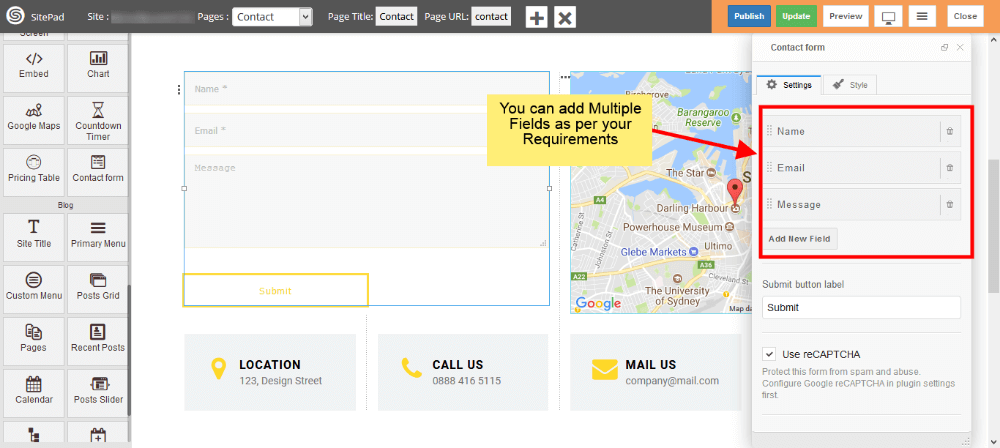1000x448 pixels.
Task: Select the Primary Menu widget
Action: (x=98, y=237)
